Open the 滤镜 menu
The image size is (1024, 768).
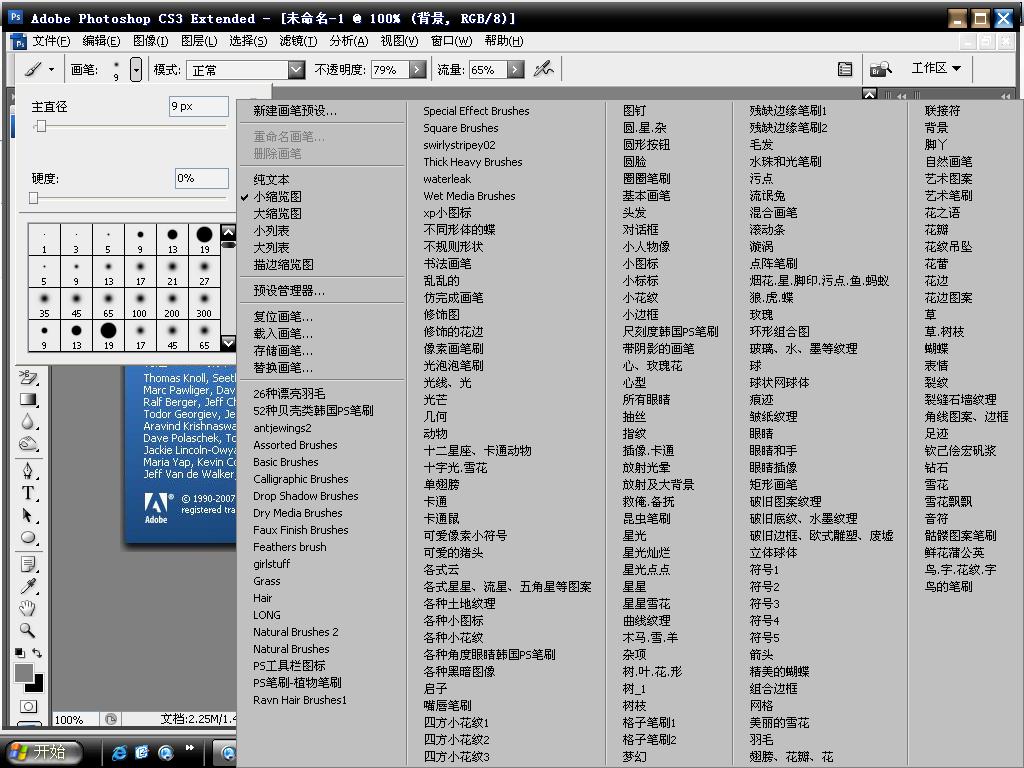(x=297, y=41)
